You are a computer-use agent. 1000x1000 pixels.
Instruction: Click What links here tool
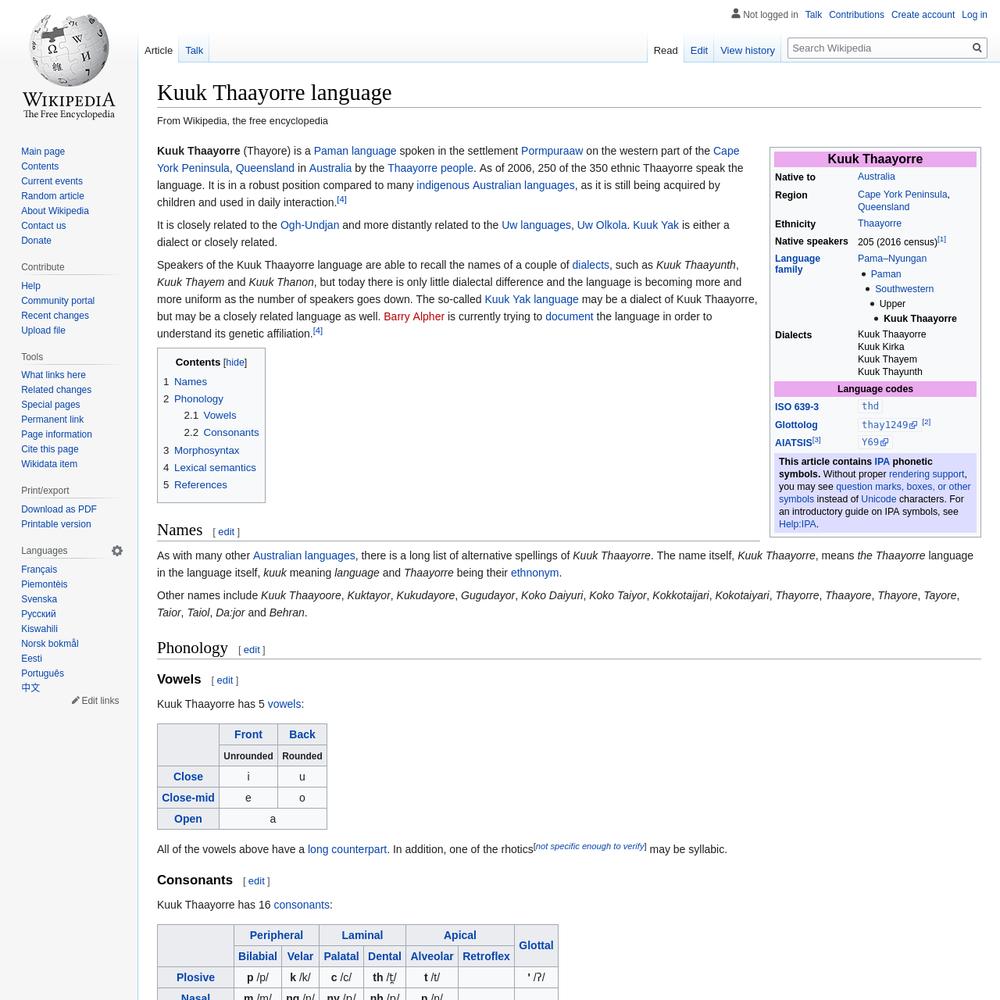[x=53, y=375]
